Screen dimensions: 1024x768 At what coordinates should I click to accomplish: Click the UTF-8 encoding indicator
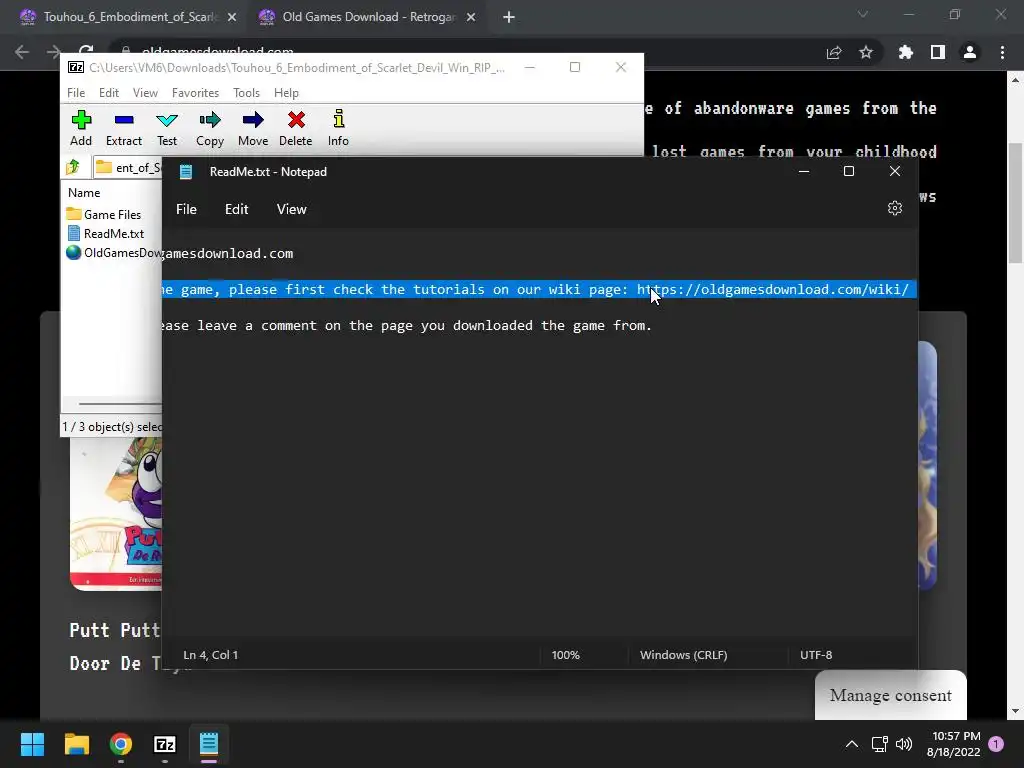pyautogui.click(x=816, y=654)
